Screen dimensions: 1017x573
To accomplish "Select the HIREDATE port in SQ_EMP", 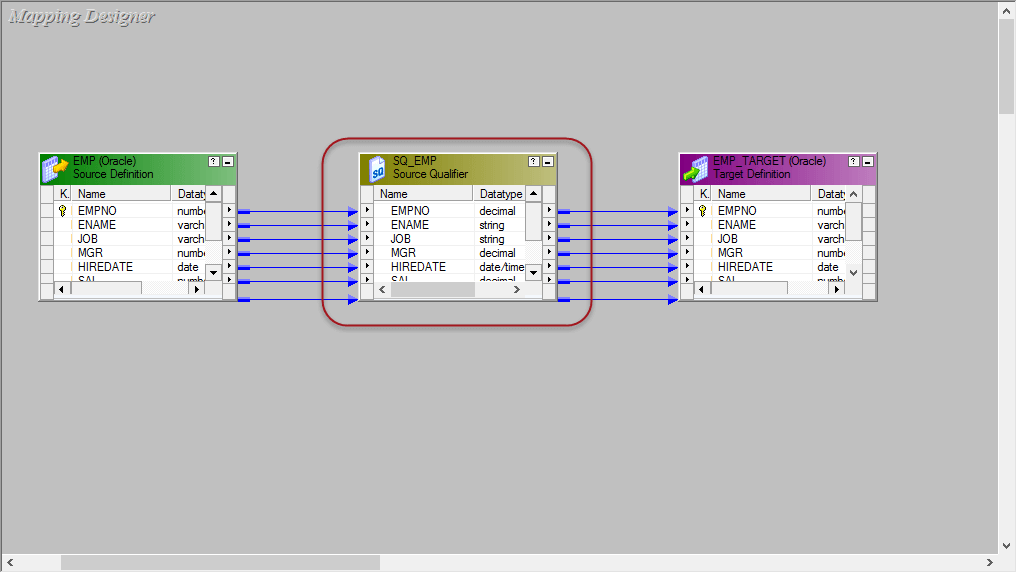I will pyautogui.click(x=418, y=267).
